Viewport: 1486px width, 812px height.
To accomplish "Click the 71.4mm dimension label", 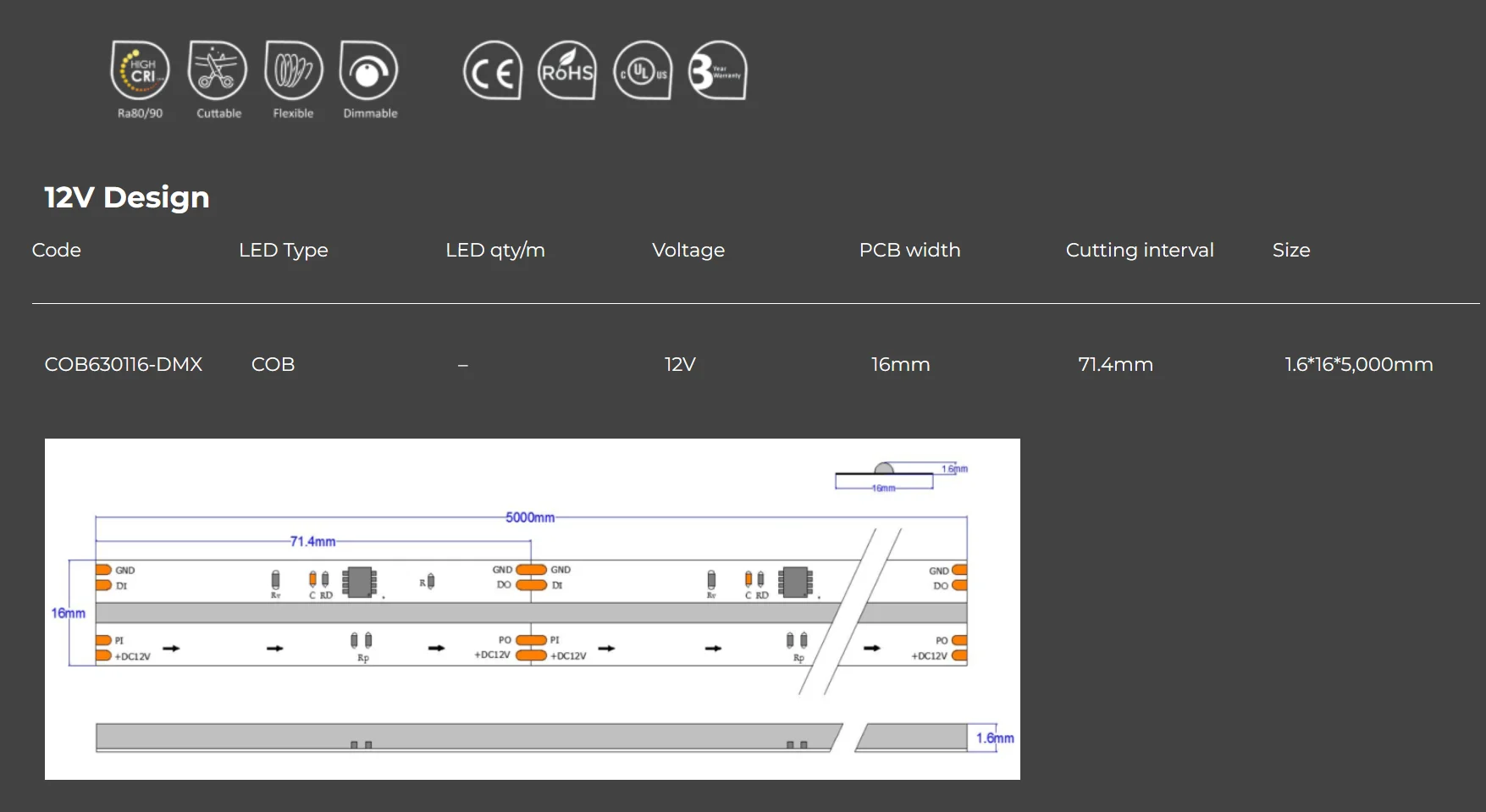I will 313,539.
